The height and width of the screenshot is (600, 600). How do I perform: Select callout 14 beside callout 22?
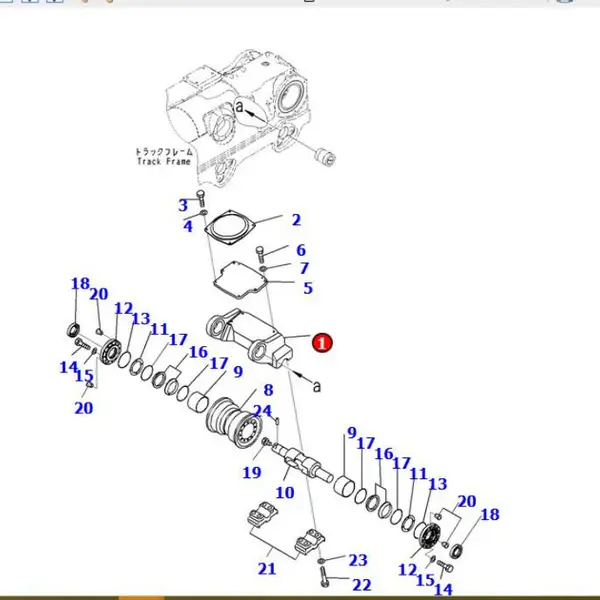443,590
